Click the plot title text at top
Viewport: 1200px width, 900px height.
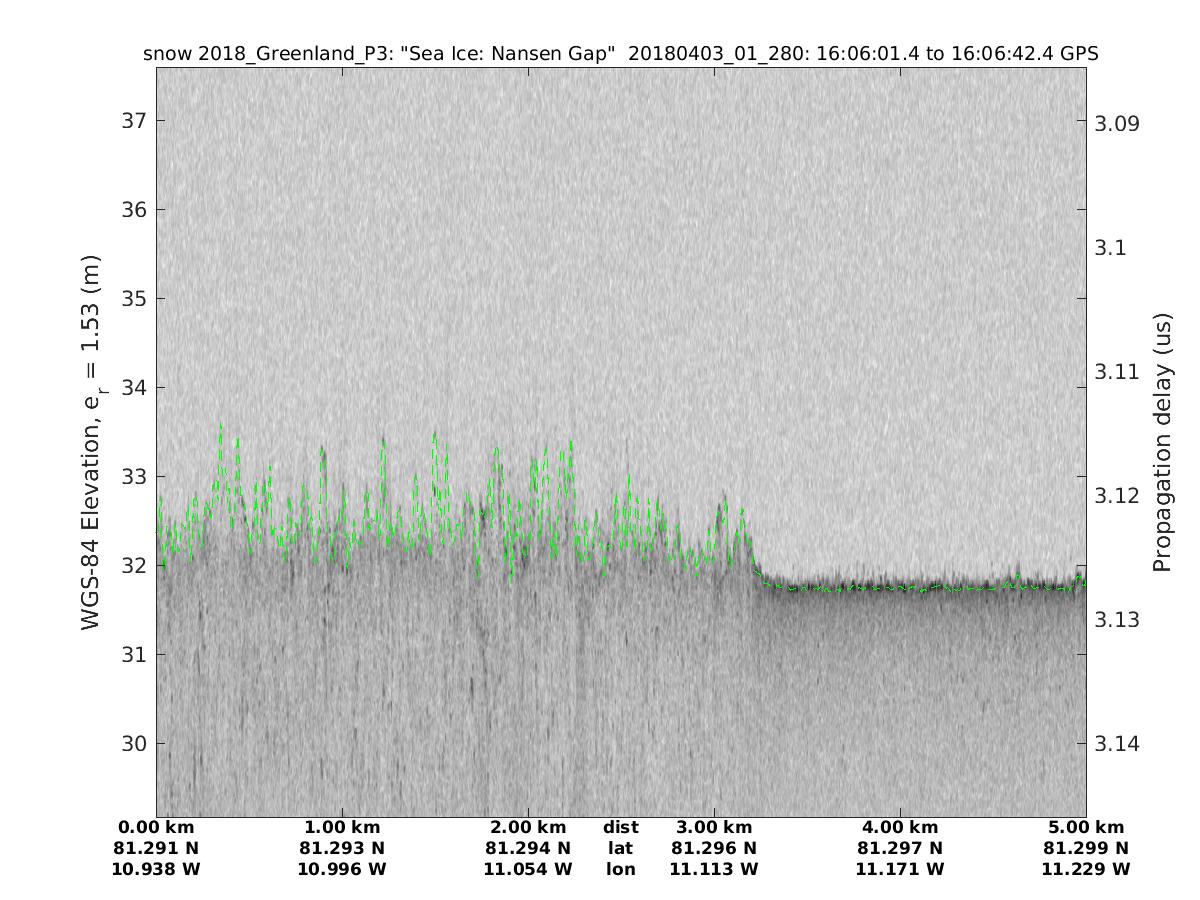pos(620,54)
